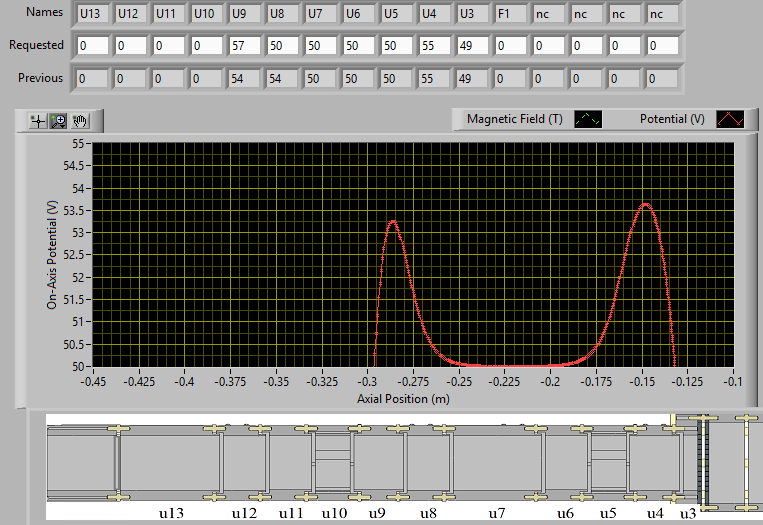Activate the graph zoom tool
The width and height of the screenshot is (763, 525).
(x=58, y=121)
